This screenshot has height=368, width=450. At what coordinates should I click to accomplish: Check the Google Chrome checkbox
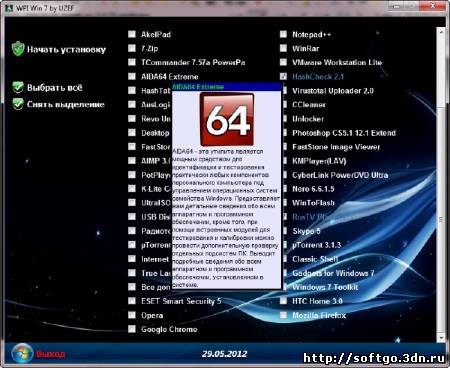pos(132,329)
